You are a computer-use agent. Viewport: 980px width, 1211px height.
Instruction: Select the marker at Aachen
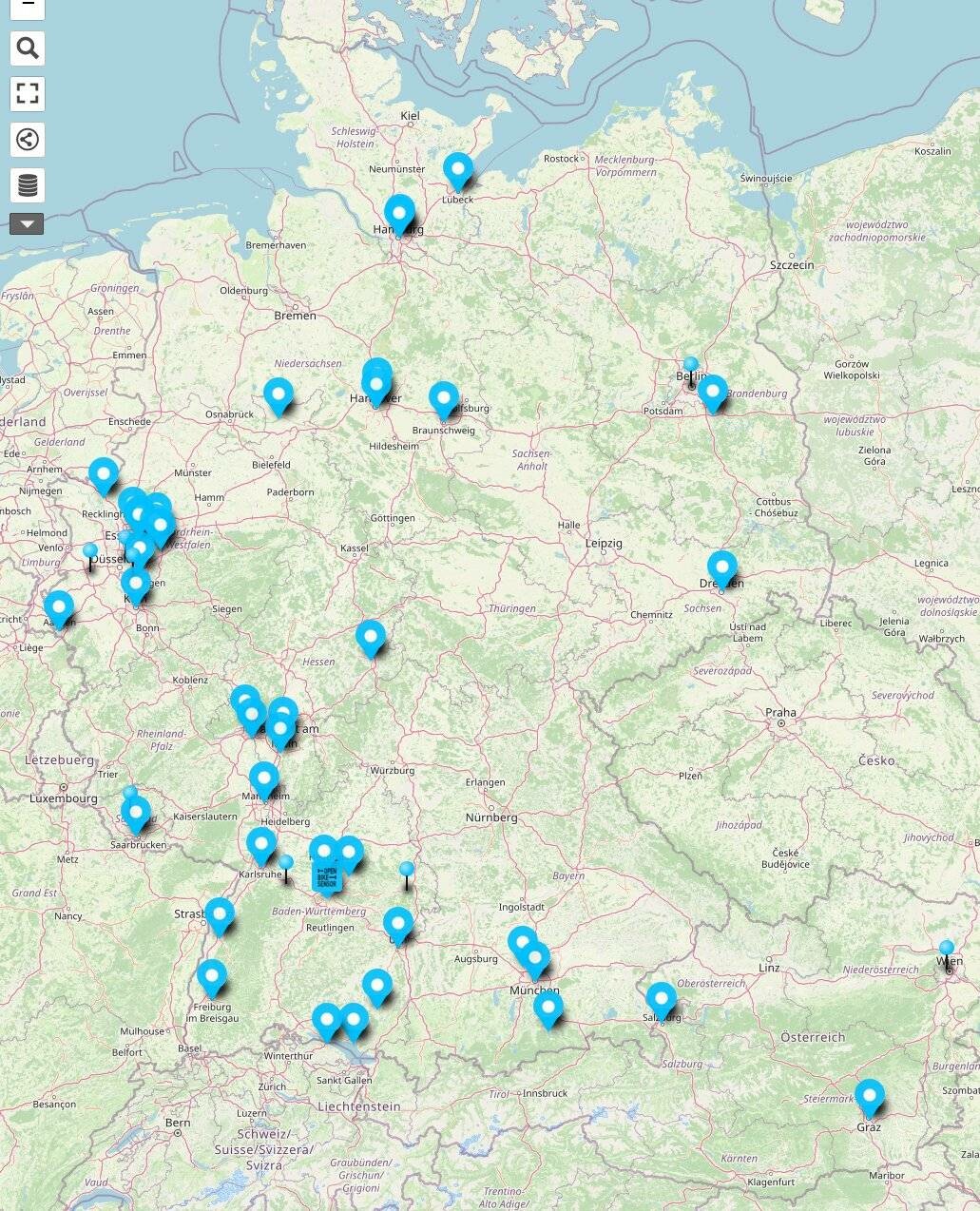pos(59,607)
